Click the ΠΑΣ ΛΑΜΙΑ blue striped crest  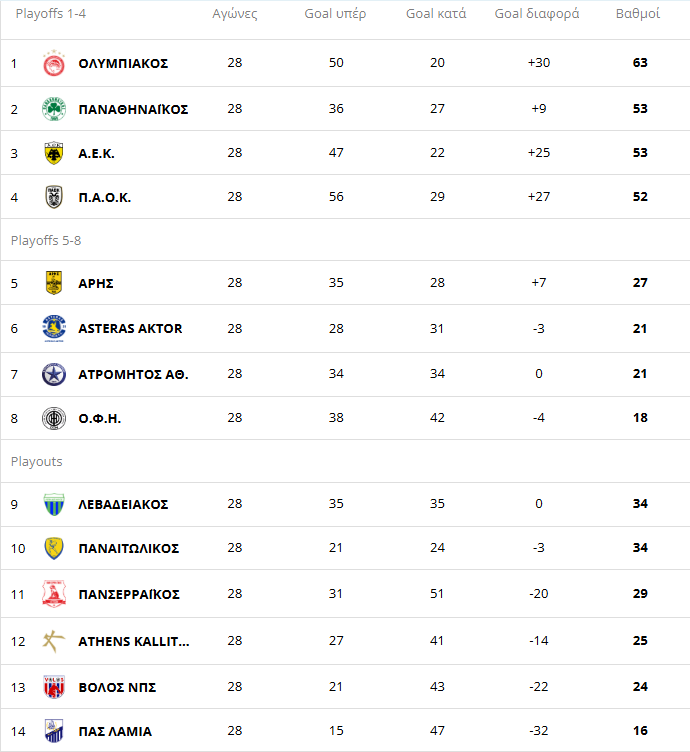coord(54,731)
